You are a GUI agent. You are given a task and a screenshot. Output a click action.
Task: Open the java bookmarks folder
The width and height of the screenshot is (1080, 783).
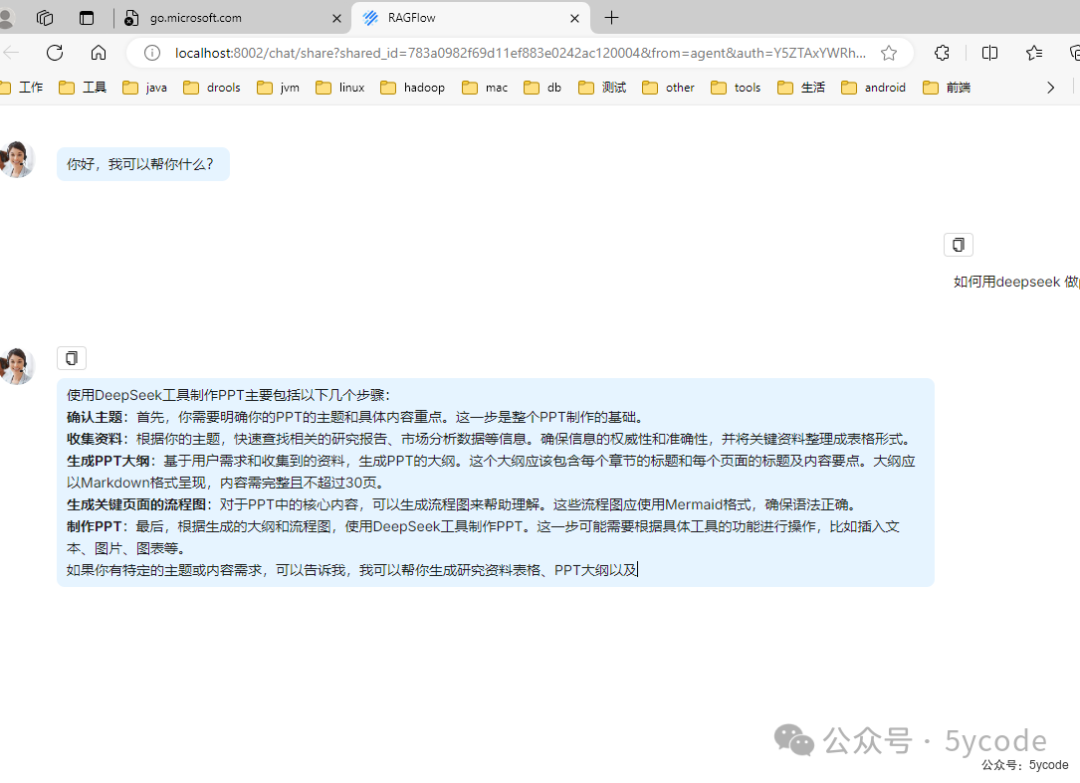click(x=145, y=87)
